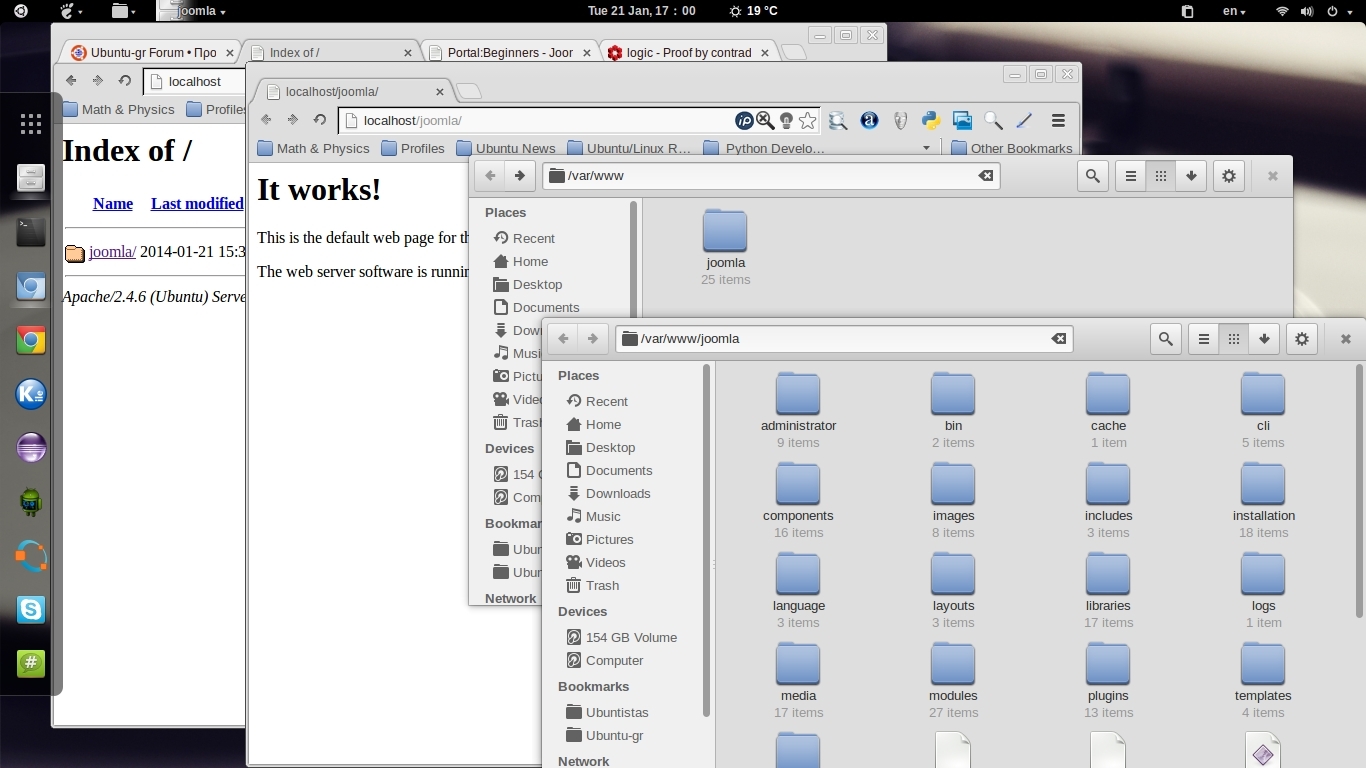Open the view options down-arrow in the /var/www/joomla window
This screenshot has height=768, width=1366.
tap(1264, 339)
